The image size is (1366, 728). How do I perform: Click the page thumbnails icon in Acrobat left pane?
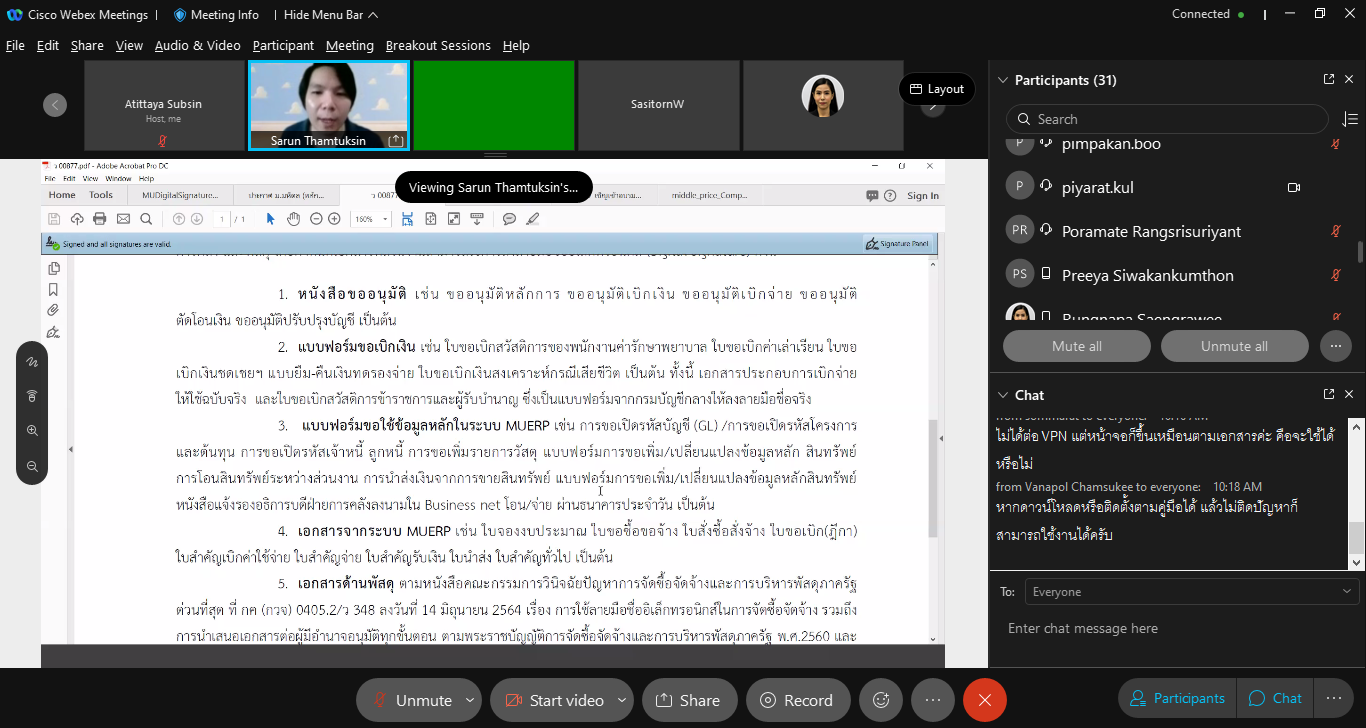click(x=54, y=268)
